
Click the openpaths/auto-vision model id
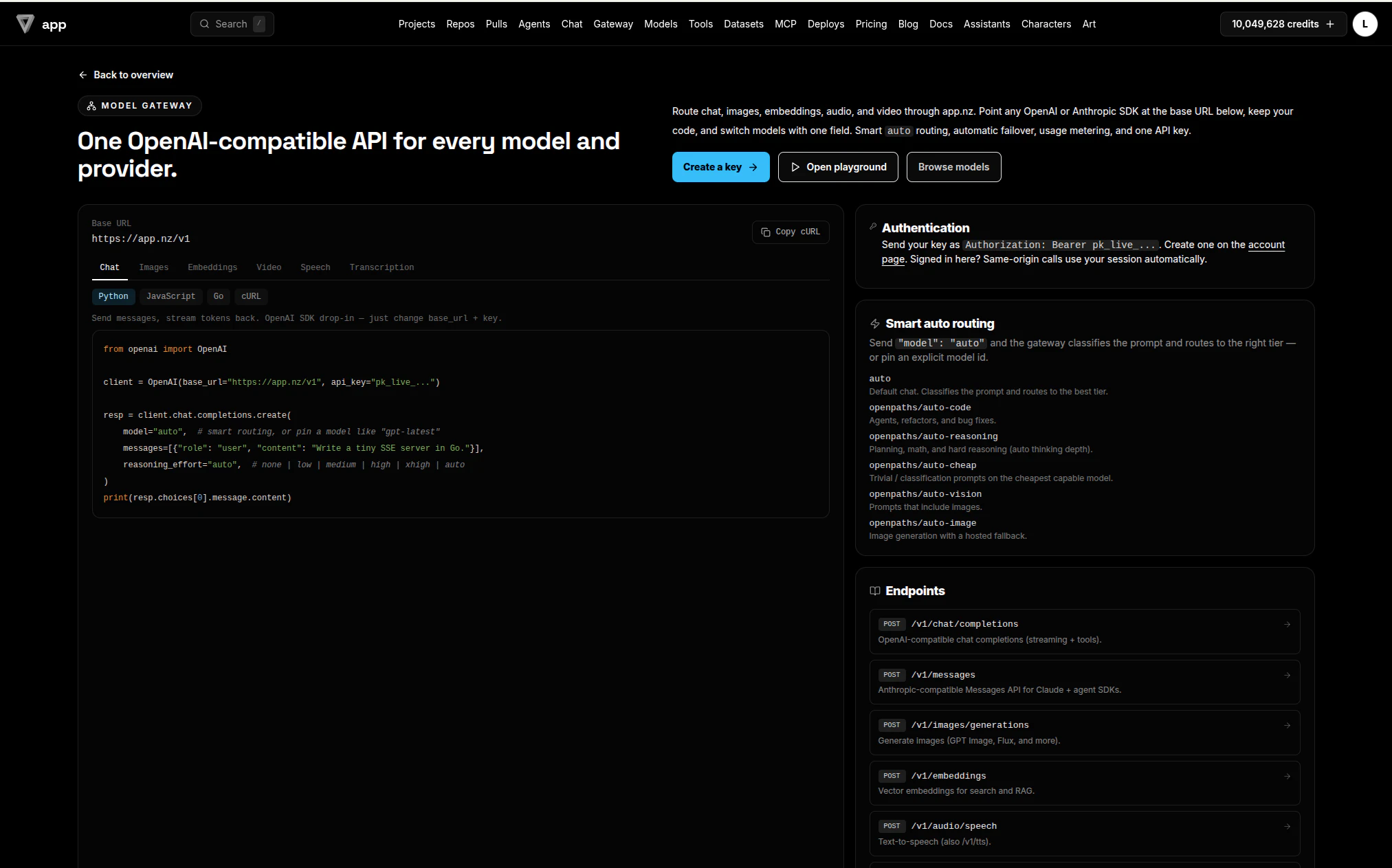click(925, 494)
